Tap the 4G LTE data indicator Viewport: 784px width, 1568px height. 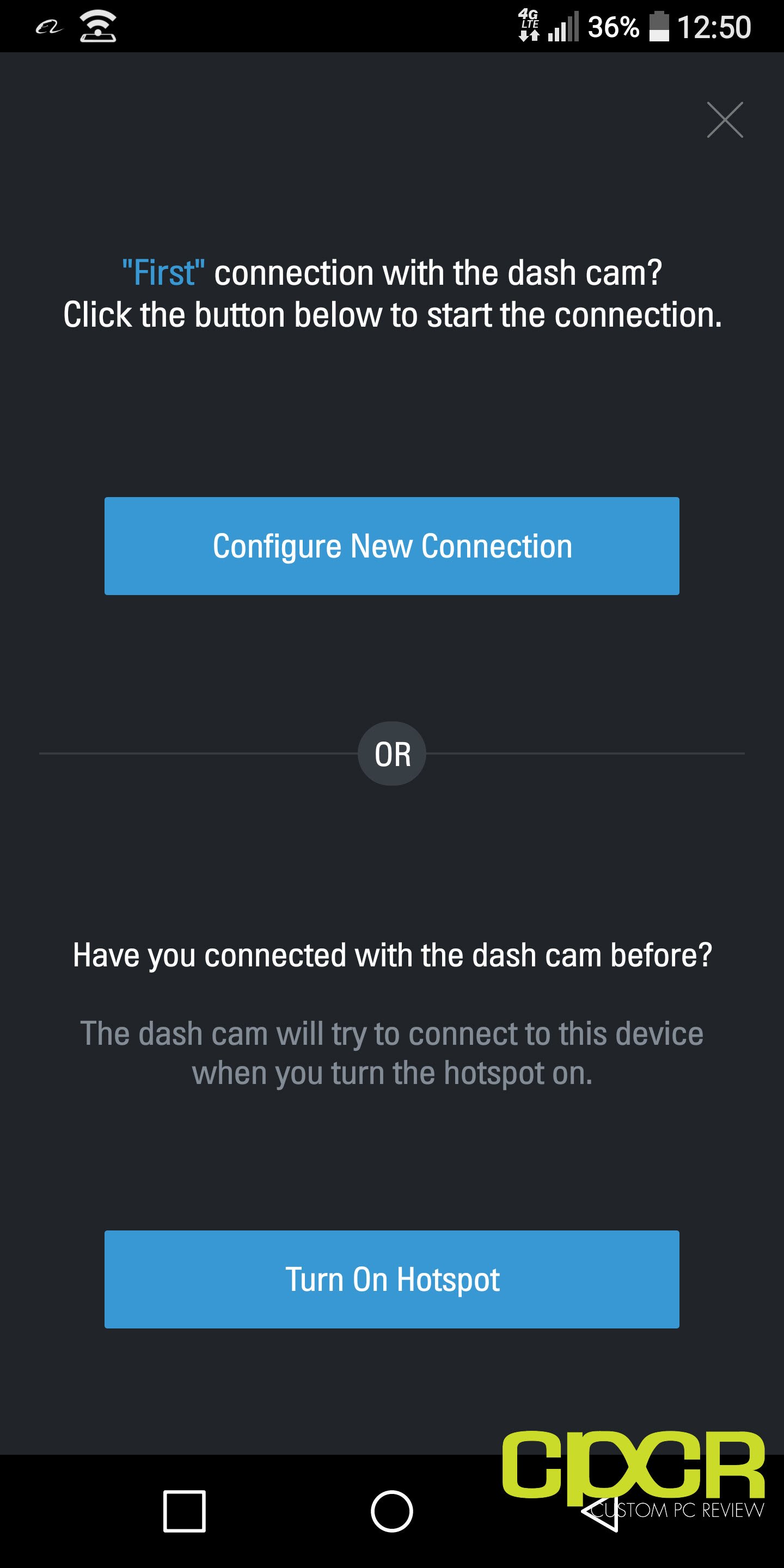[529, 25]
